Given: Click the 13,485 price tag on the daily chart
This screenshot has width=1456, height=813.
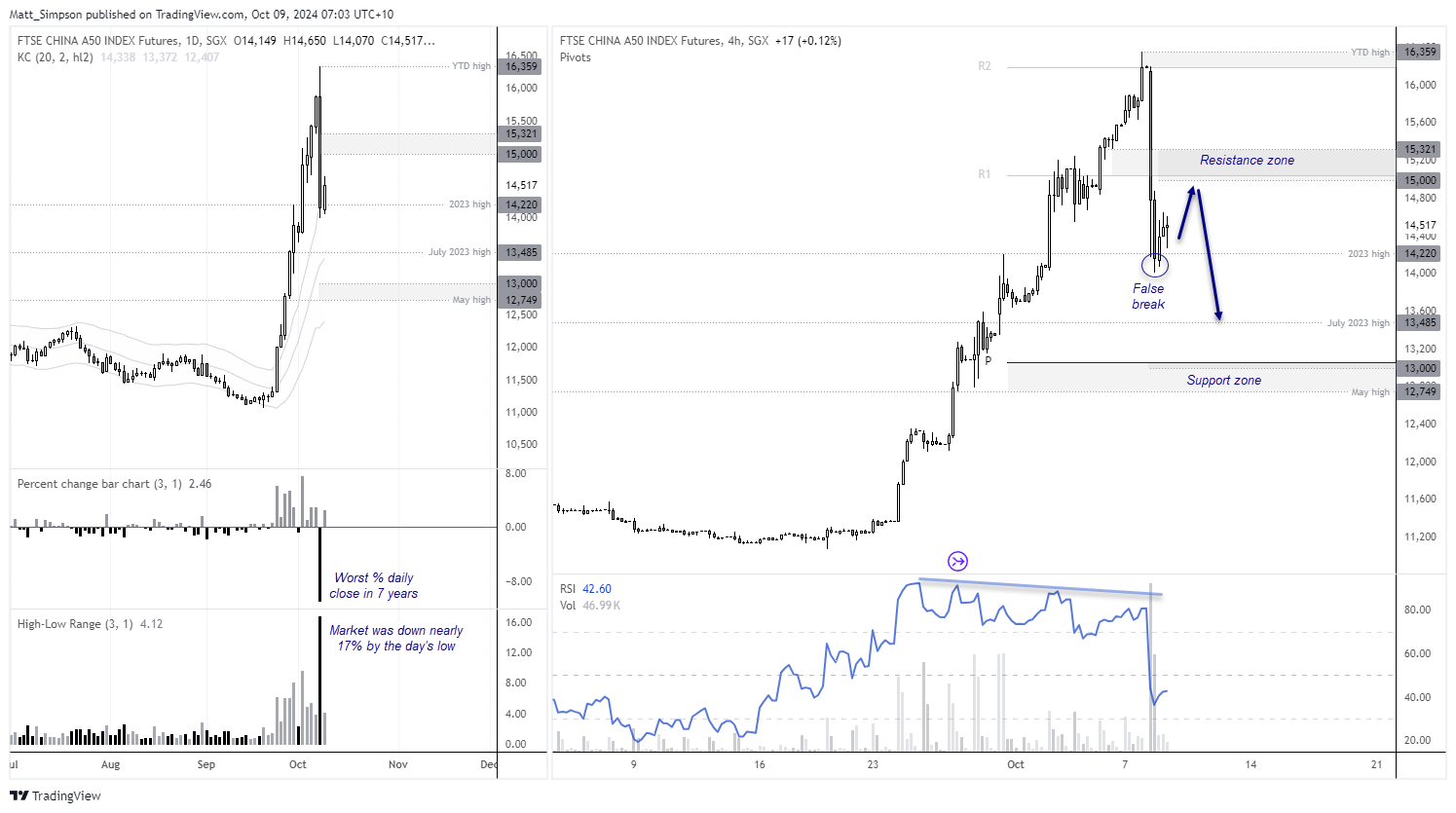Looking at the screenshot, I should (521, 252).
